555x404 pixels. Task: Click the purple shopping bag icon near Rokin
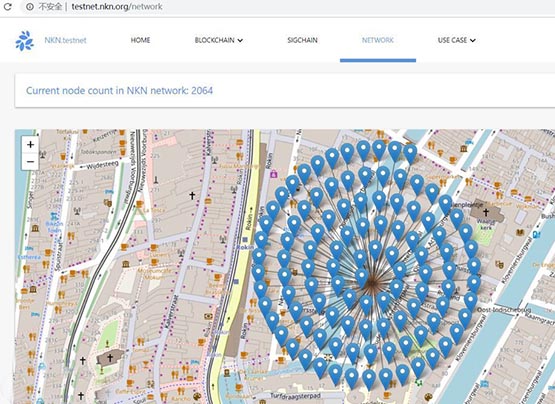pyautogui.click(x=273, y=174)
